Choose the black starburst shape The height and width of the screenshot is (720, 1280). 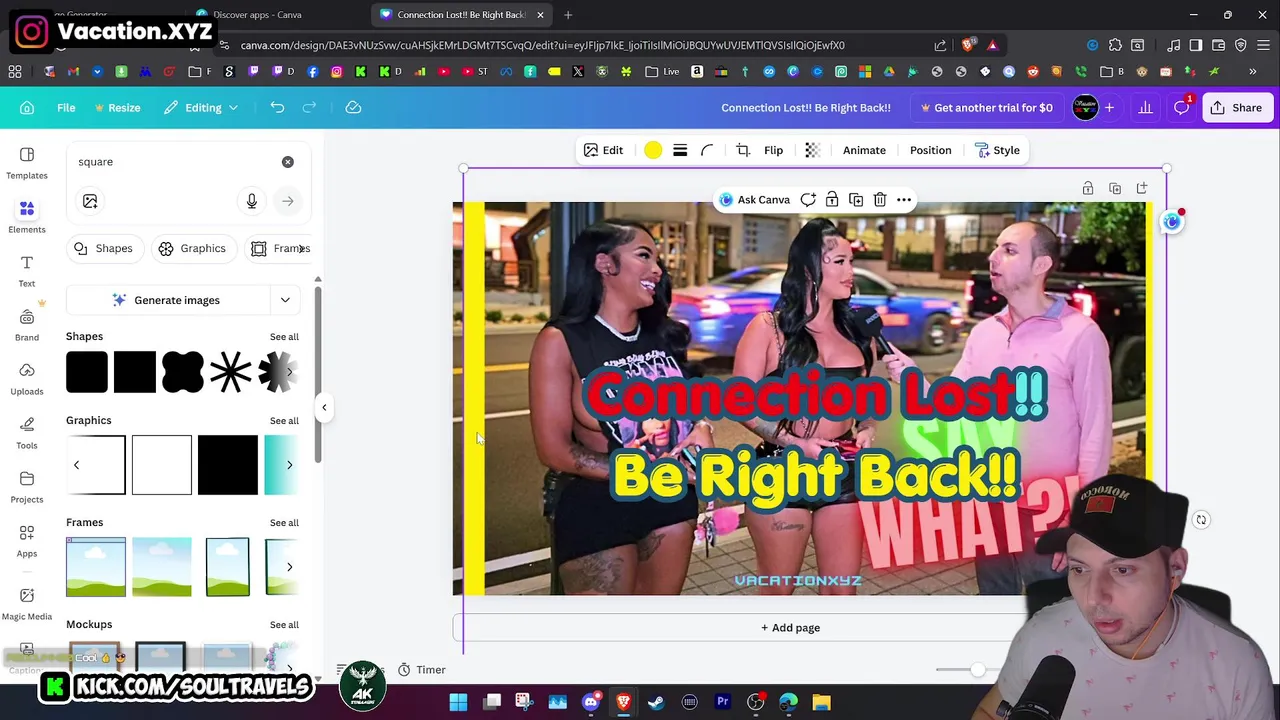pos(231,372)
